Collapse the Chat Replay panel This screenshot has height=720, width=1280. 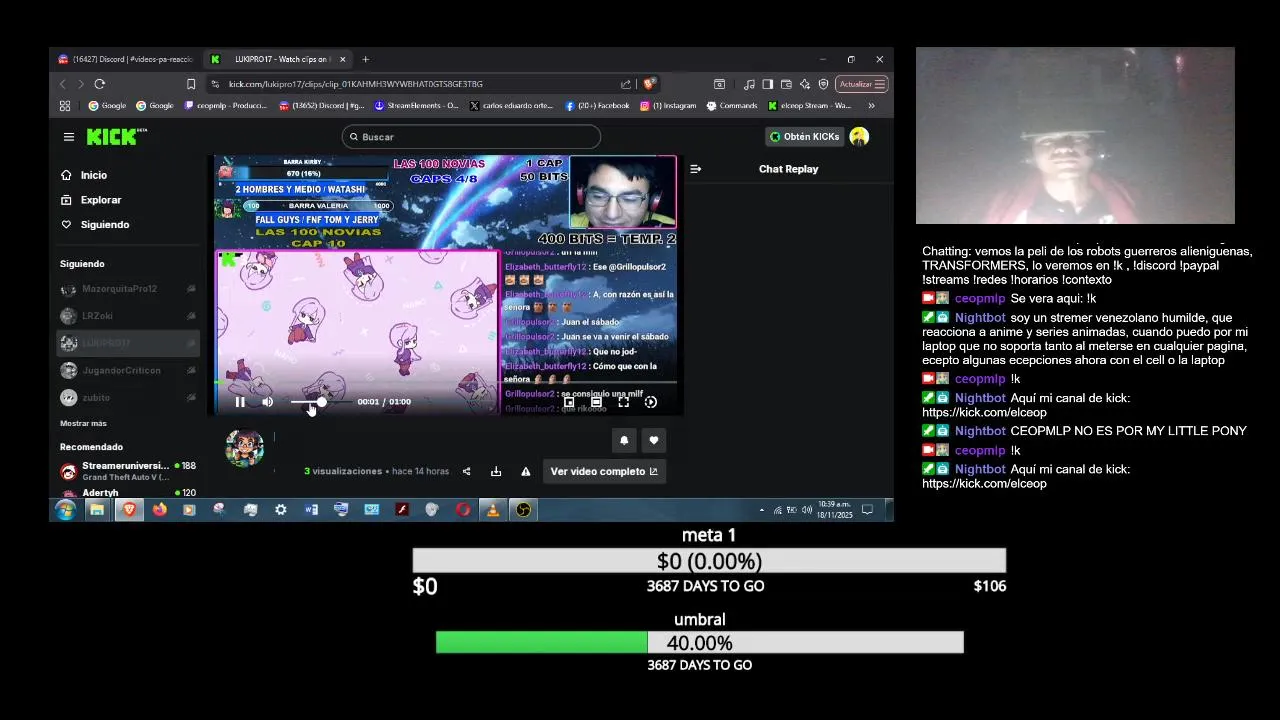[x=696, y=169]
